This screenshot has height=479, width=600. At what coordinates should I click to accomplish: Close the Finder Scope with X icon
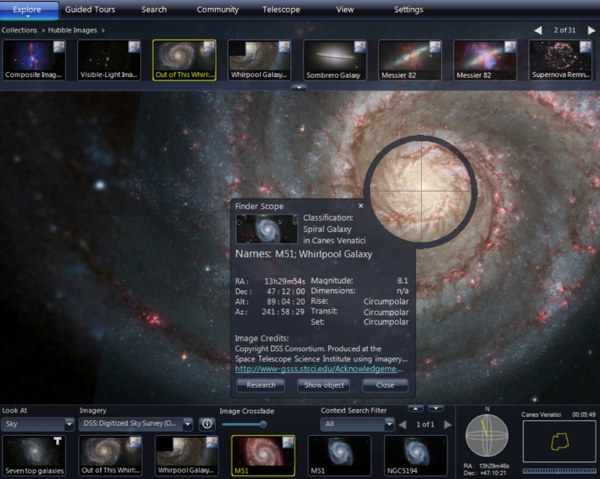point(361,205)
